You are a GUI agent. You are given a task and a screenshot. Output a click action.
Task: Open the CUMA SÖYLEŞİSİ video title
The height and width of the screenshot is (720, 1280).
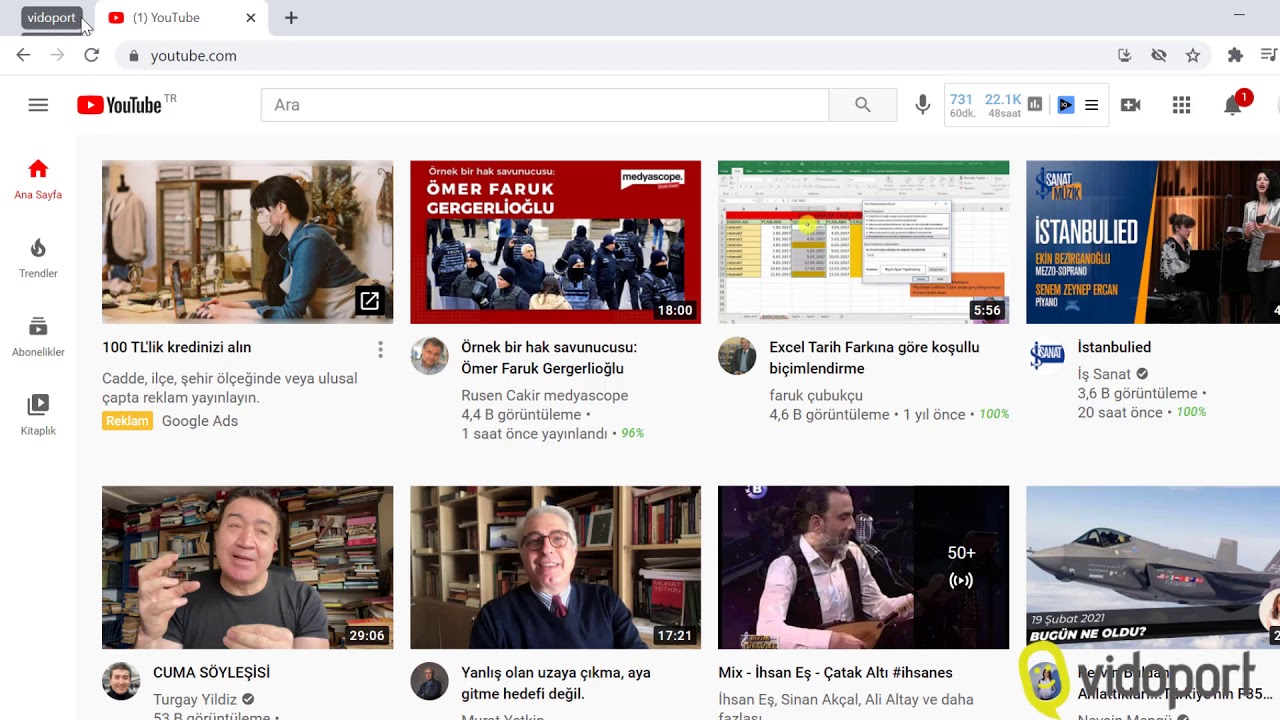[211, 673]
